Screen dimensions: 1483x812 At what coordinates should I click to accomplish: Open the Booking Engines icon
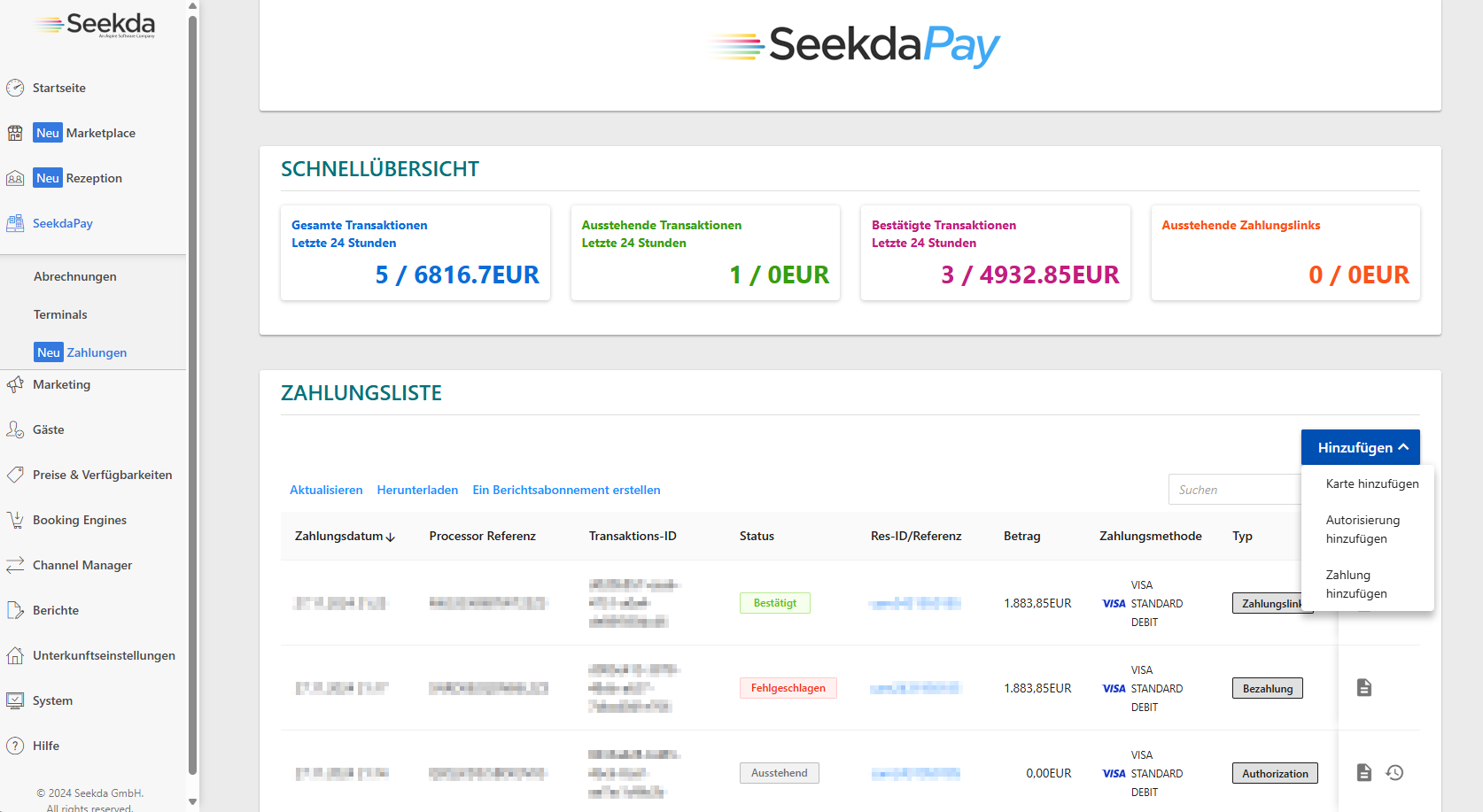coord(15,520)
